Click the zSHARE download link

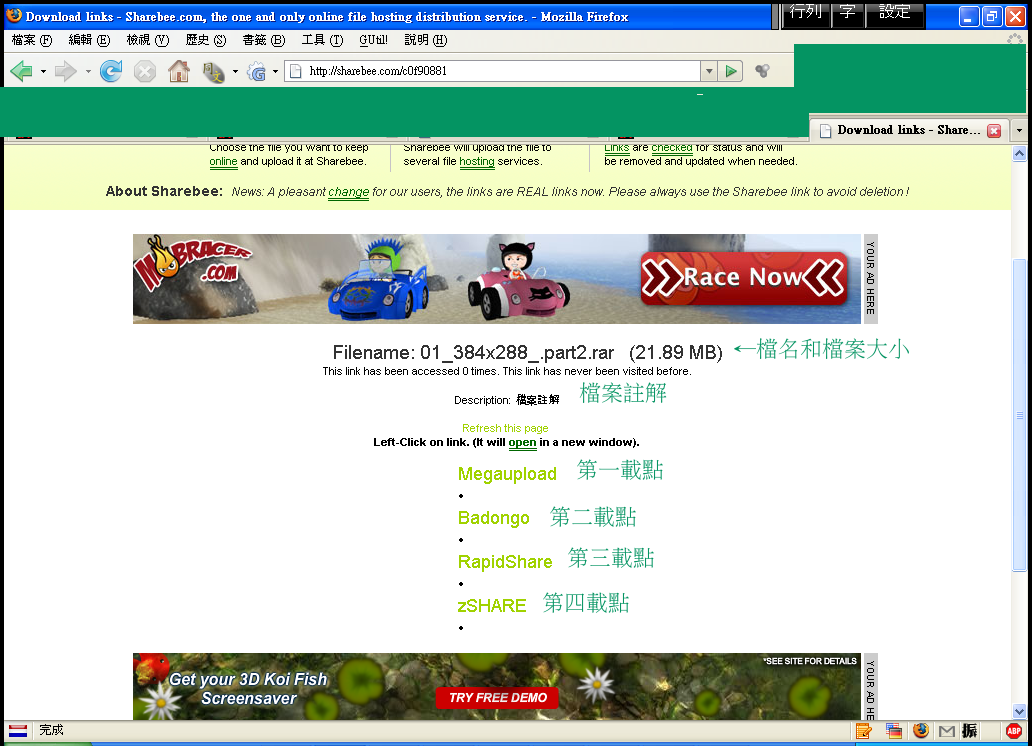pyautogui.click(x=492, y=606)
